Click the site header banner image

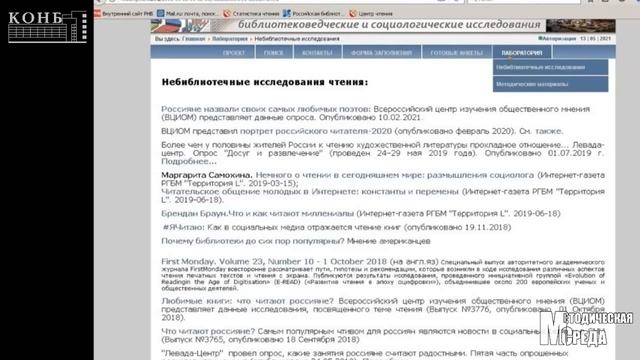point(383,25)
